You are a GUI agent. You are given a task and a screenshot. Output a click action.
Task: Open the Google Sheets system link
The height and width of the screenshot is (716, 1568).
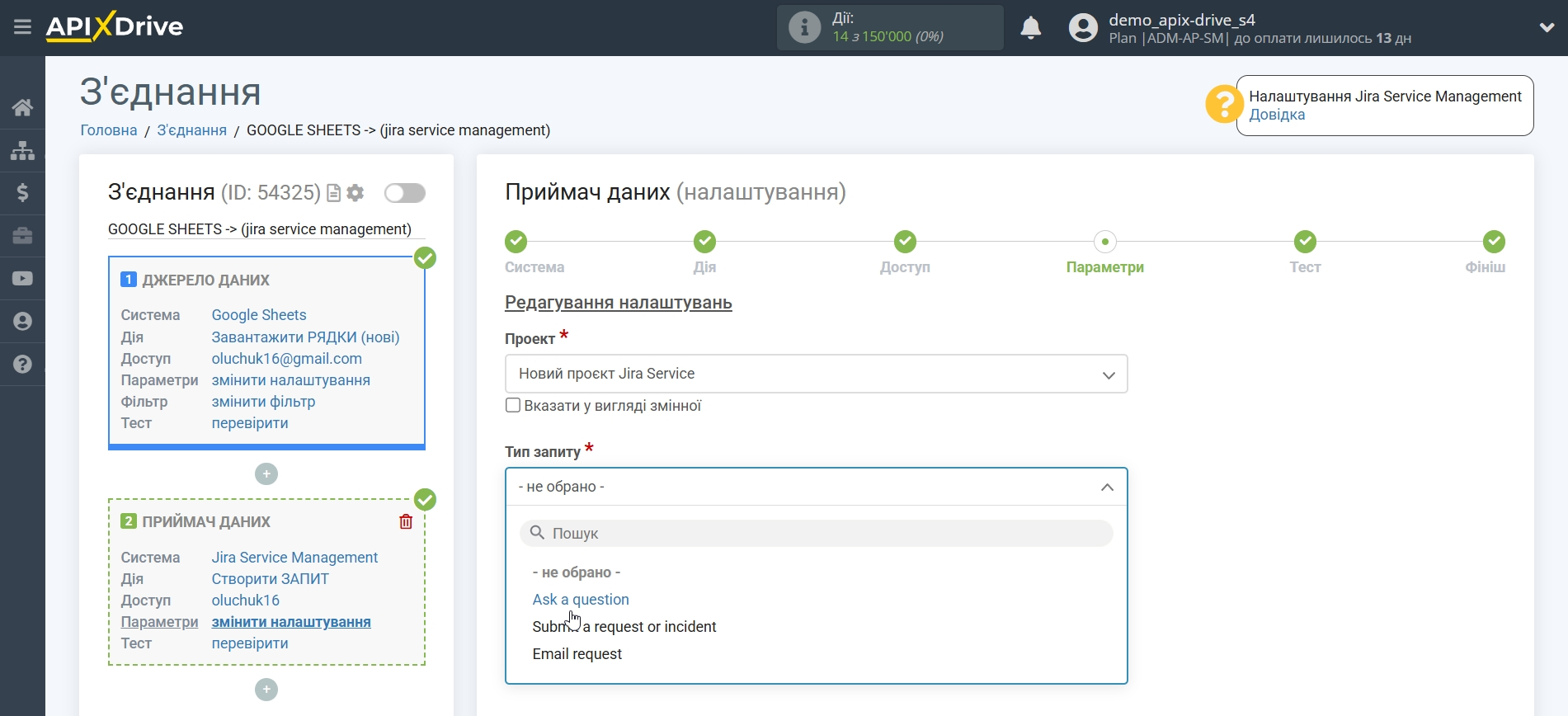[259, 315]
